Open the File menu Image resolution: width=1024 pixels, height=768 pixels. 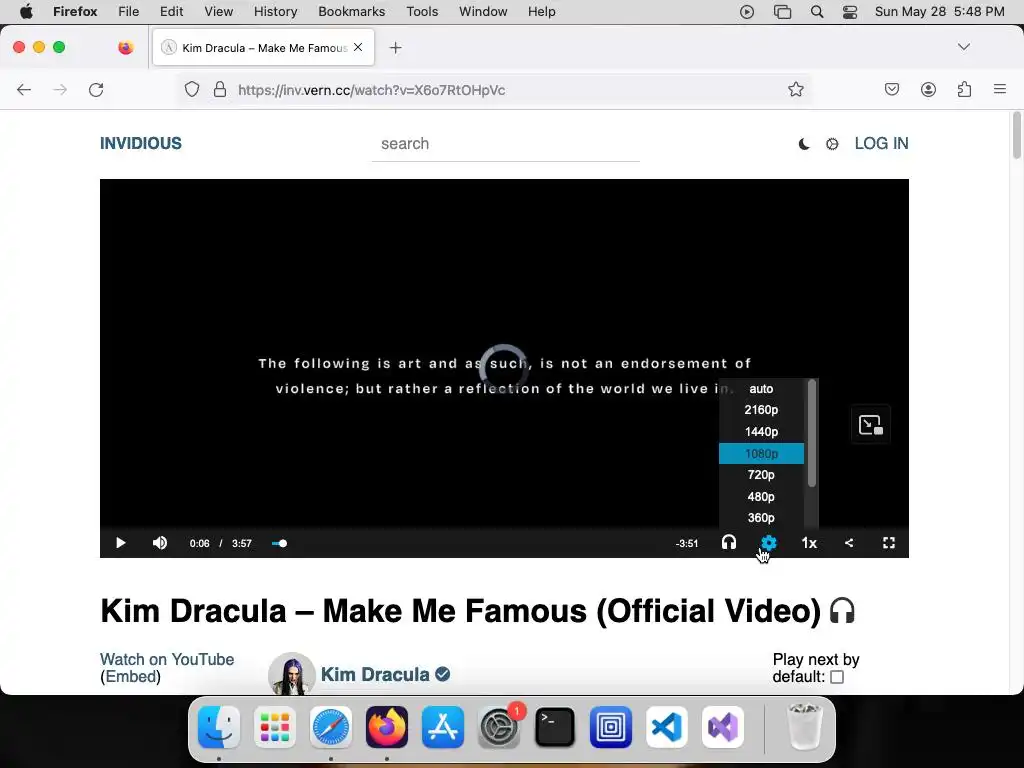click(x=129, y=11)
